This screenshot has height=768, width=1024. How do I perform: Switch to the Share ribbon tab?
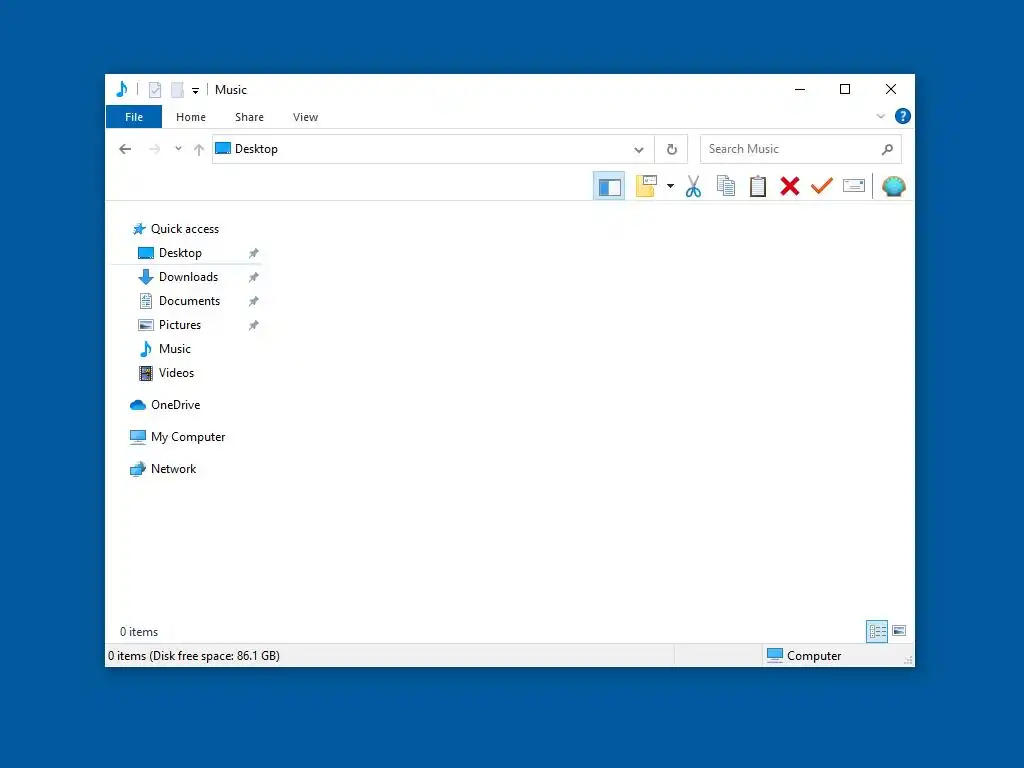(249, 117)
